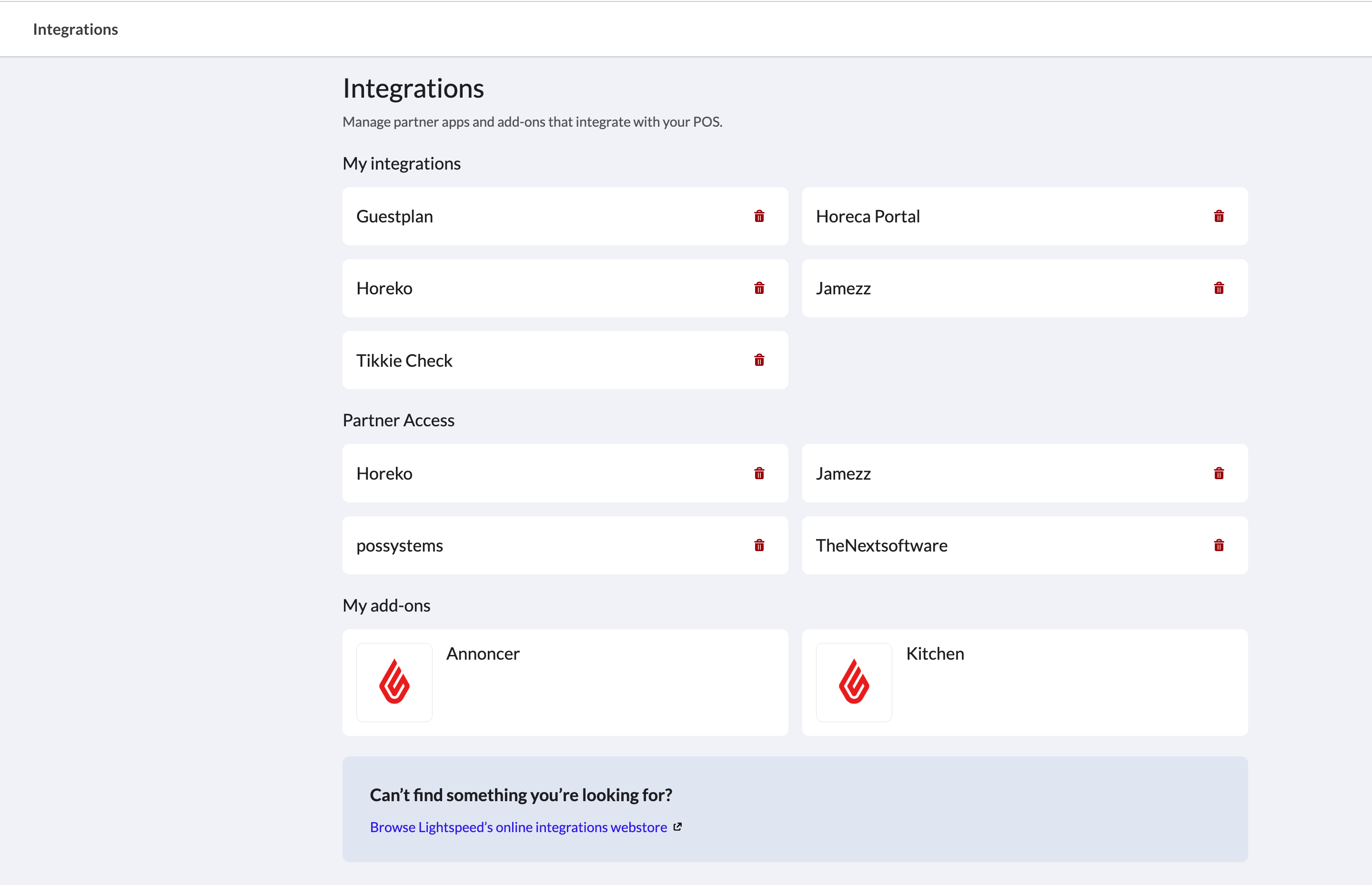
Task: Delete Jamezz under My integrations via trash icon
Action: coord(1219,288)
